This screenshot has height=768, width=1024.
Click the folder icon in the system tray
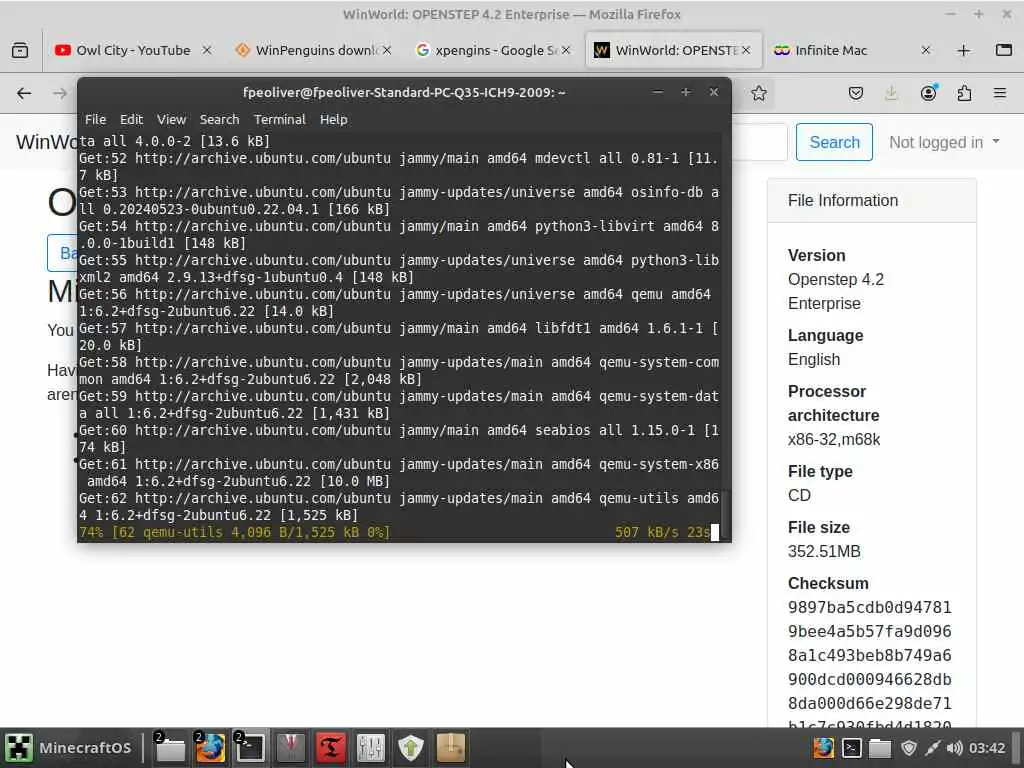point(880,748)
